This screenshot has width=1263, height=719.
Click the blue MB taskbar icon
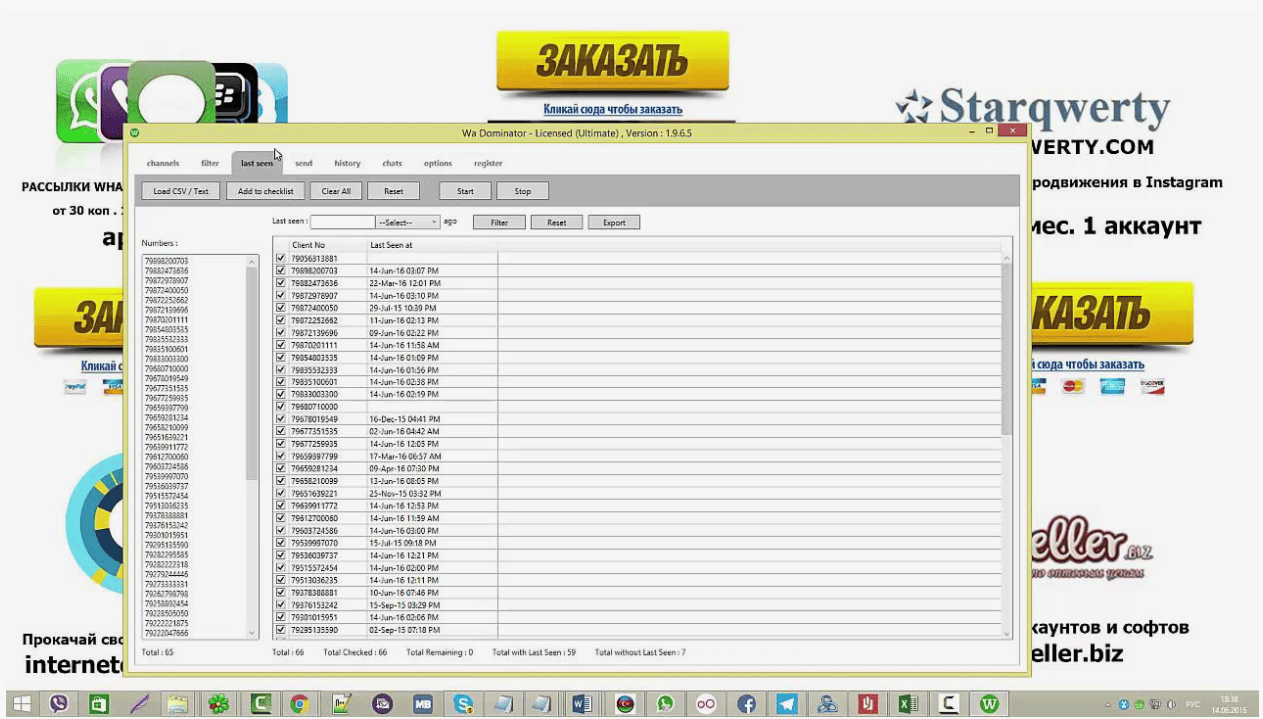422,704
